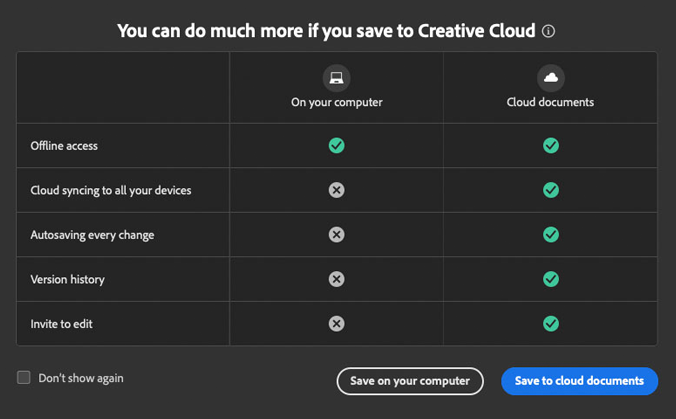Click the 'Version history' row label
The image size is (676, 419).
coord(67,280)
